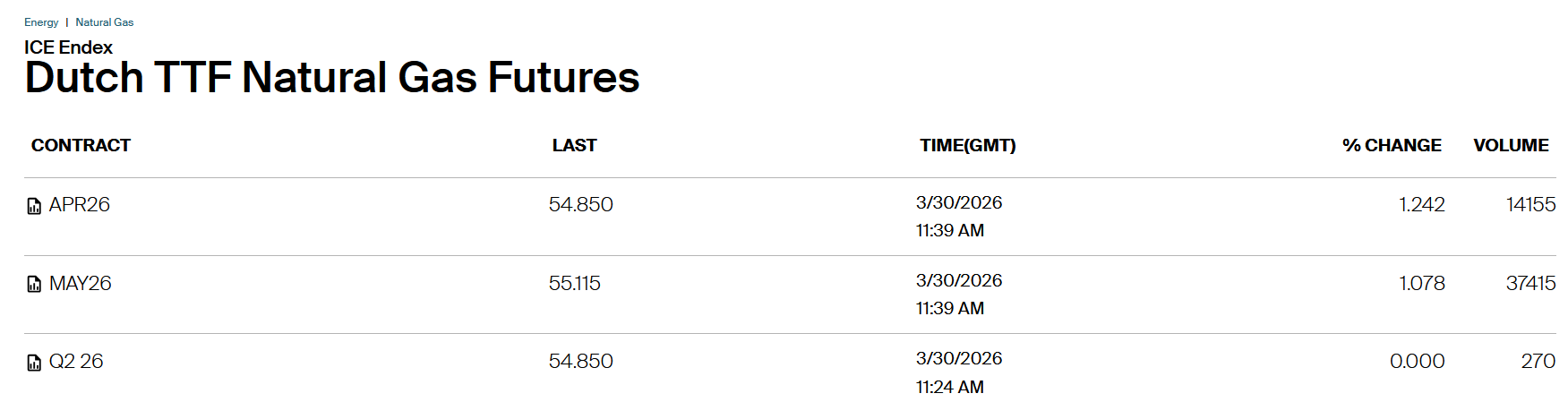Click the APR26 last price 54.850
The width and height of the screenshot is (1568, 402).
coord(580,205)
